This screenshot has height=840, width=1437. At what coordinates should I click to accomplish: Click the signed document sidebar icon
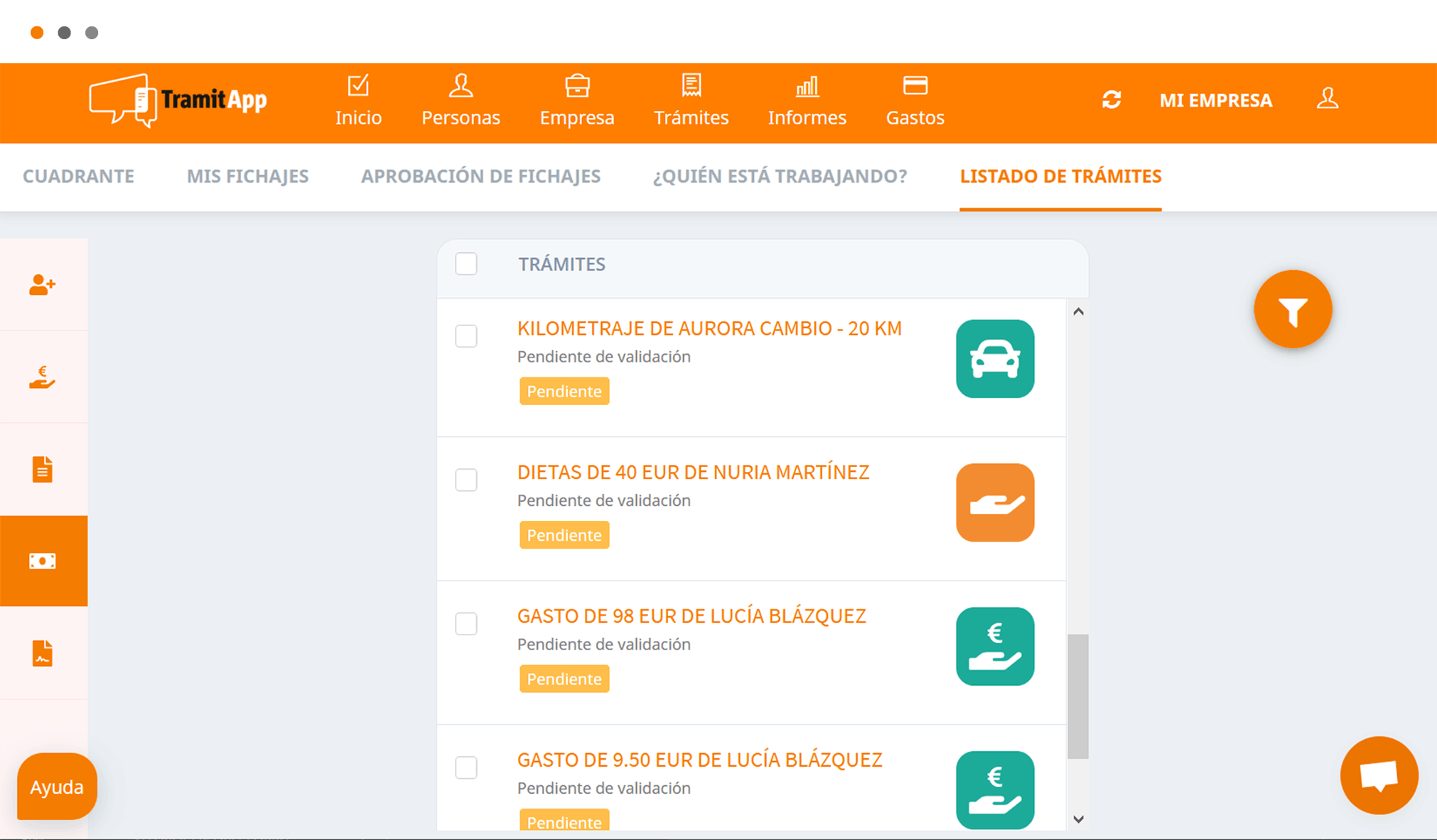pyautogui.click(x=43, y=653)
